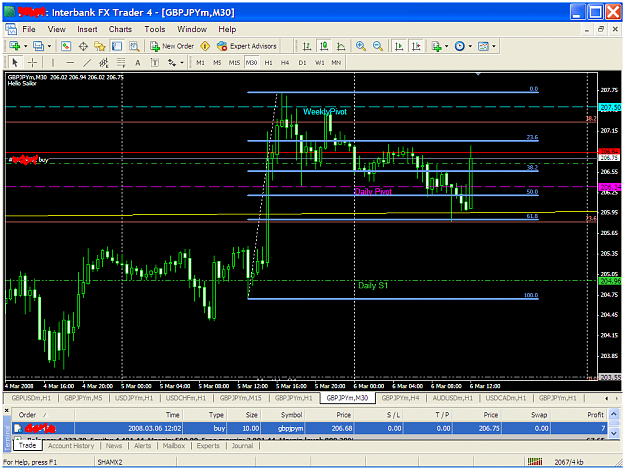Open the Window menu
This screenshot has width=625, height=470.
pyautogui.click(x=192, y=29)
